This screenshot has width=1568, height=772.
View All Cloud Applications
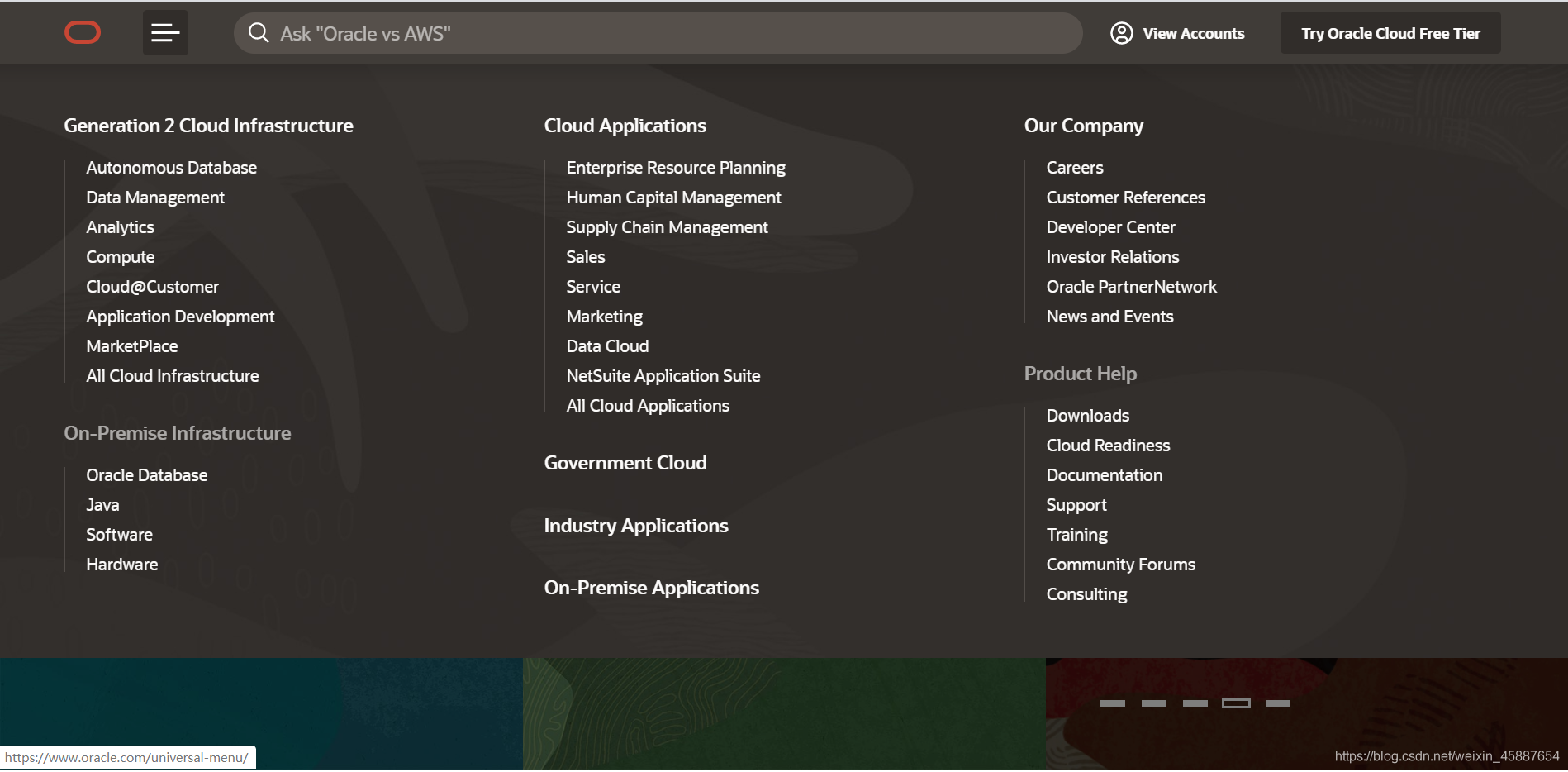pos(648,406)
